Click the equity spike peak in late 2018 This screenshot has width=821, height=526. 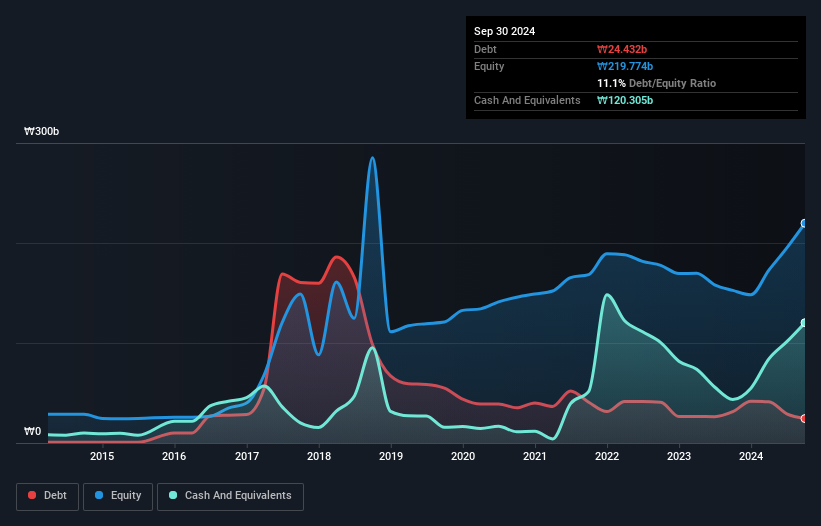coord(372,158)
